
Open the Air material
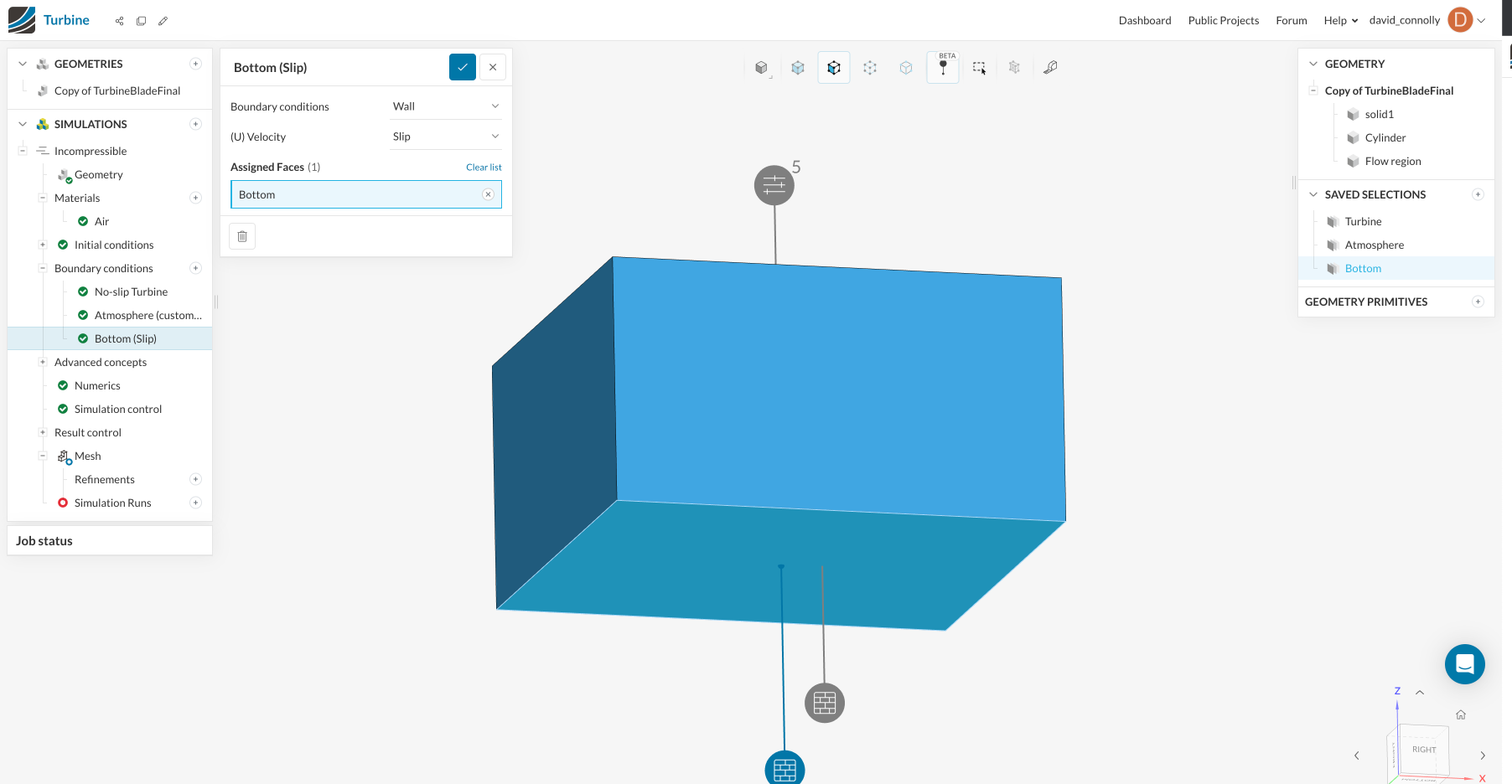101,221
